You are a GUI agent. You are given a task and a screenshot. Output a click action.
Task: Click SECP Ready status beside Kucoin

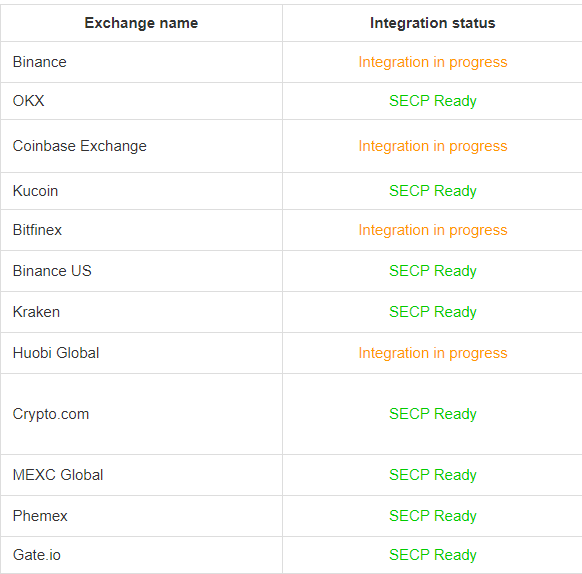point(433,191)
